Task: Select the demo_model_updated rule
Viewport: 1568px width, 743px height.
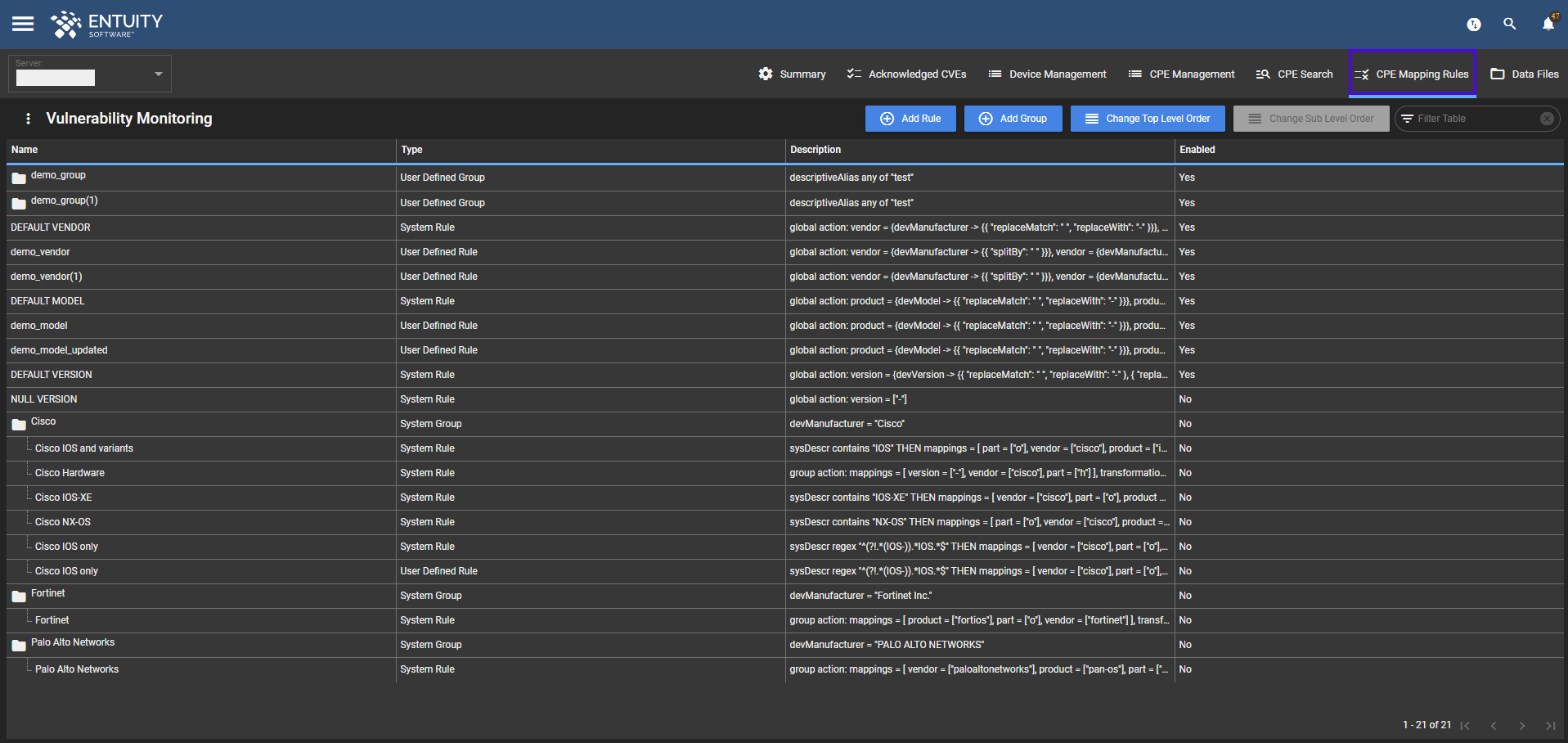Action: [x=59, y=350]
